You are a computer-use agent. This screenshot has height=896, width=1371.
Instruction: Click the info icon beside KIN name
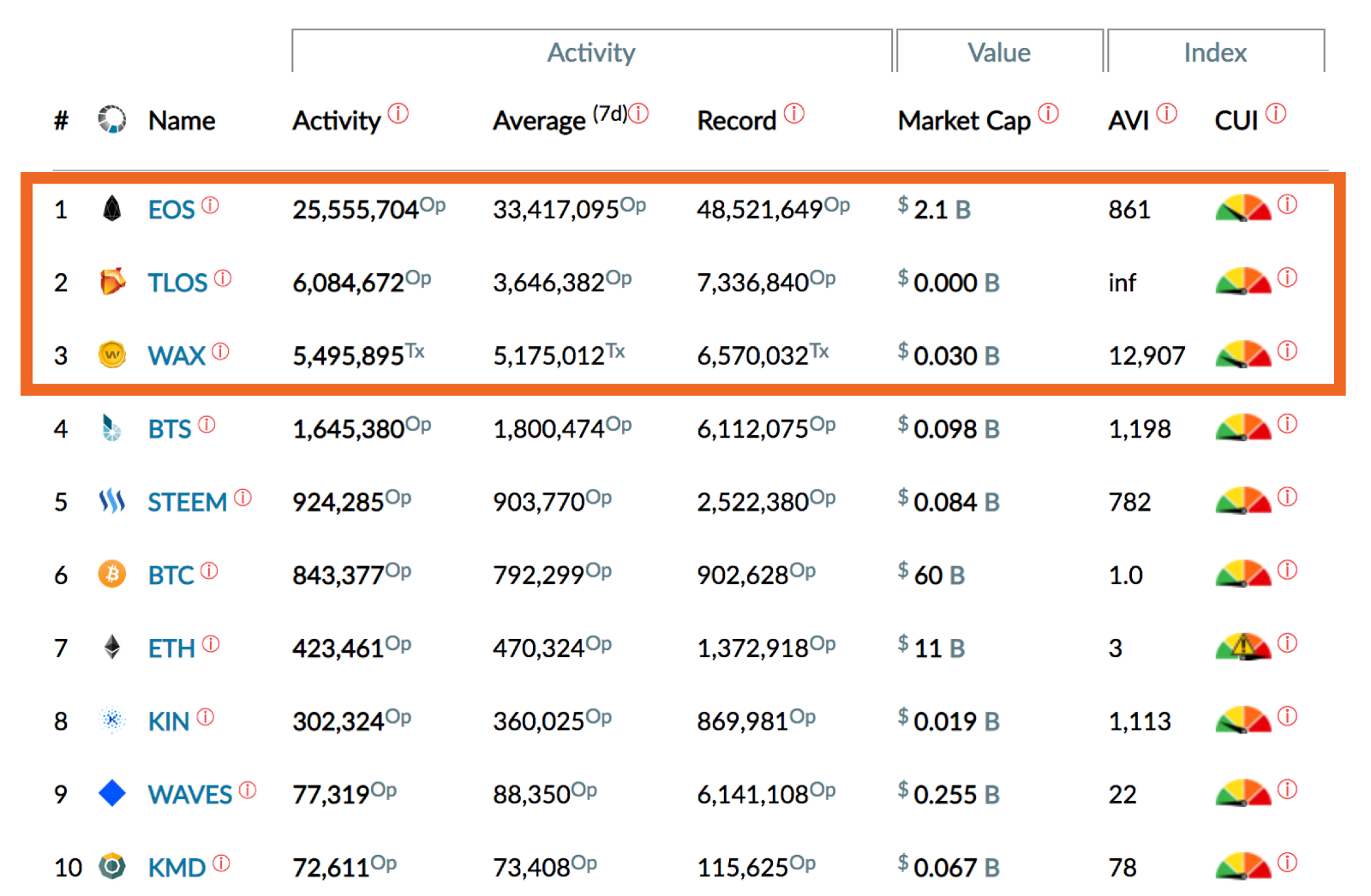(205, 717)
